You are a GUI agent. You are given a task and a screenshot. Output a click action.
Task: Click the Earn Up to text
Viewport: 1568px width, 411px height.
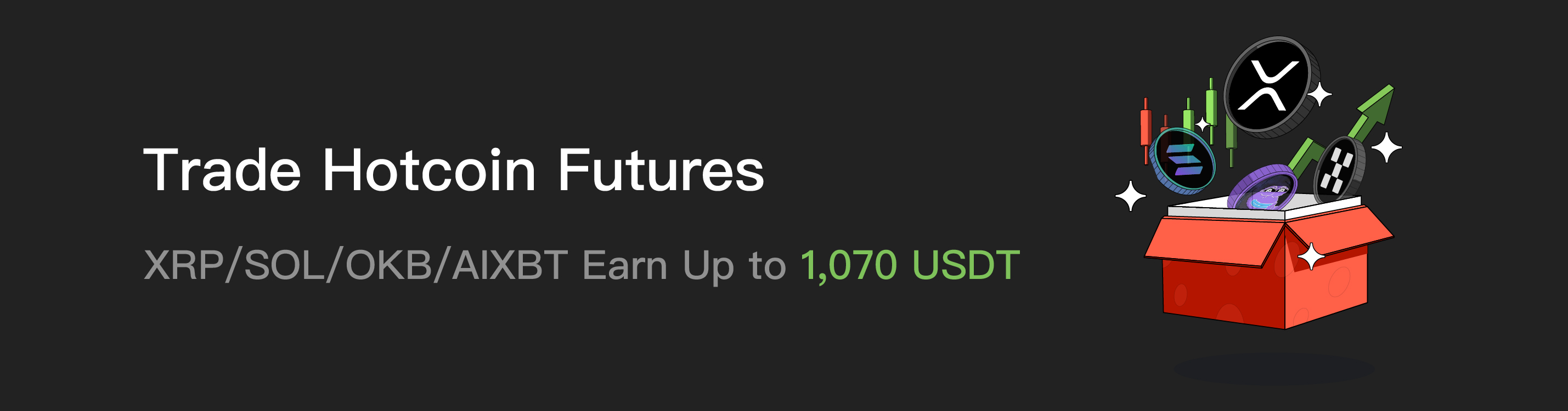coord(684,266)
